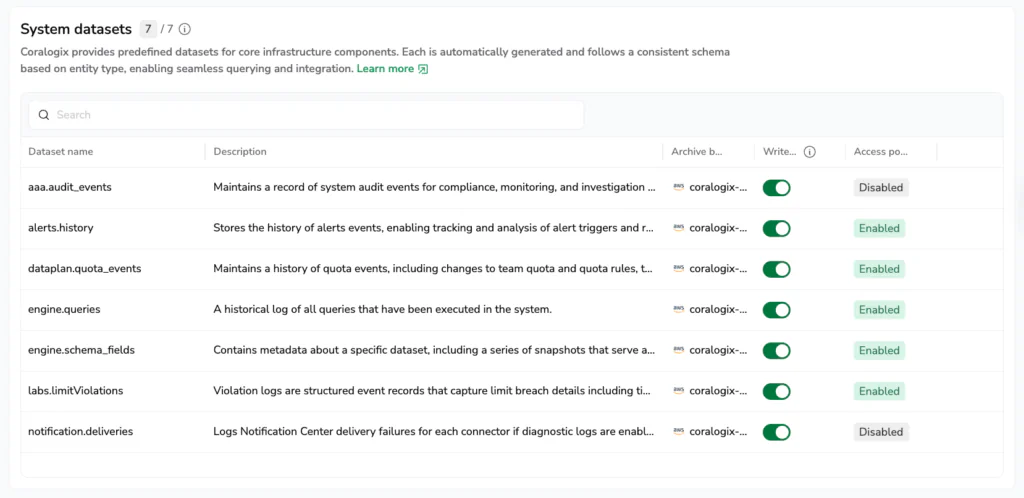Click the search magnifier icon
Viewport: 1024px width, 498px height.
pos(44,115)
